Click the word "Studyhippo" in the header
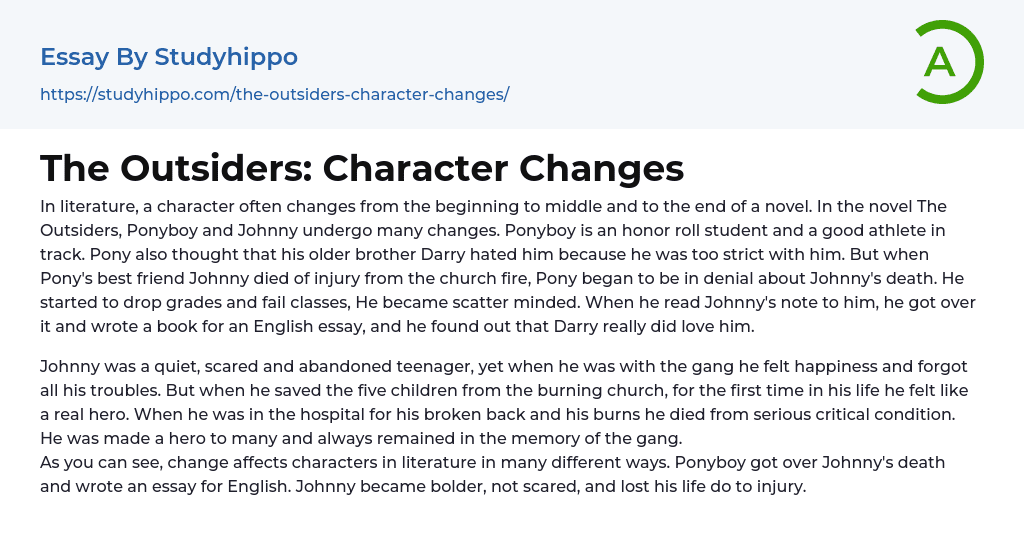The height and width of the screenshot is (555, 1024). [x=226, y=57]
